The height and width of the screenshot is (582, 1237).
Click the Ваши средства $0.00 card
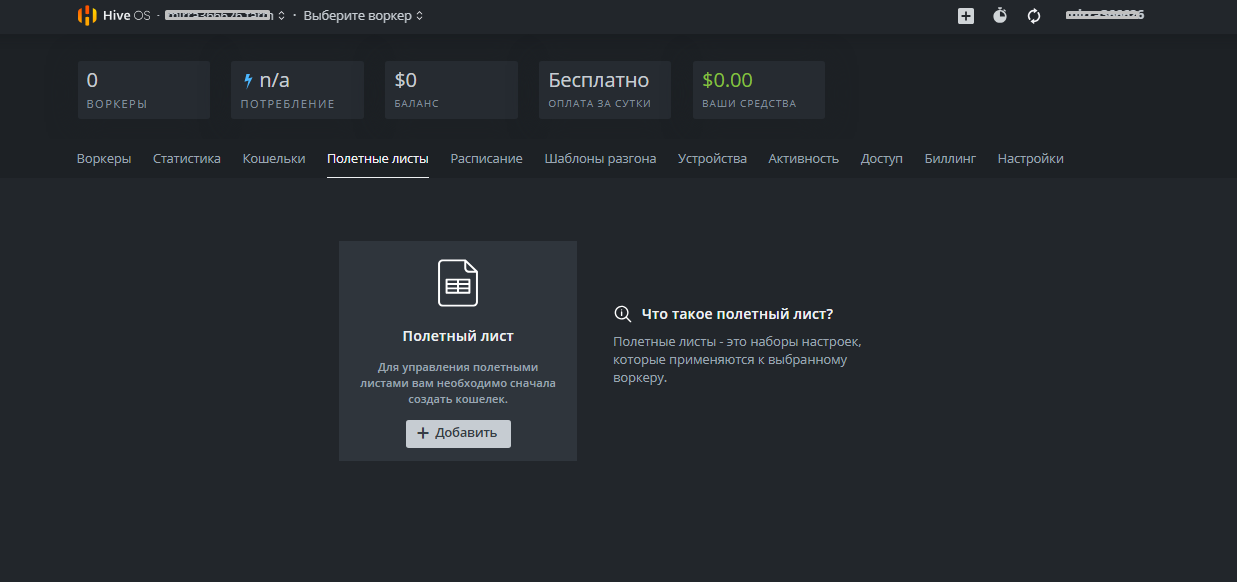758,90
